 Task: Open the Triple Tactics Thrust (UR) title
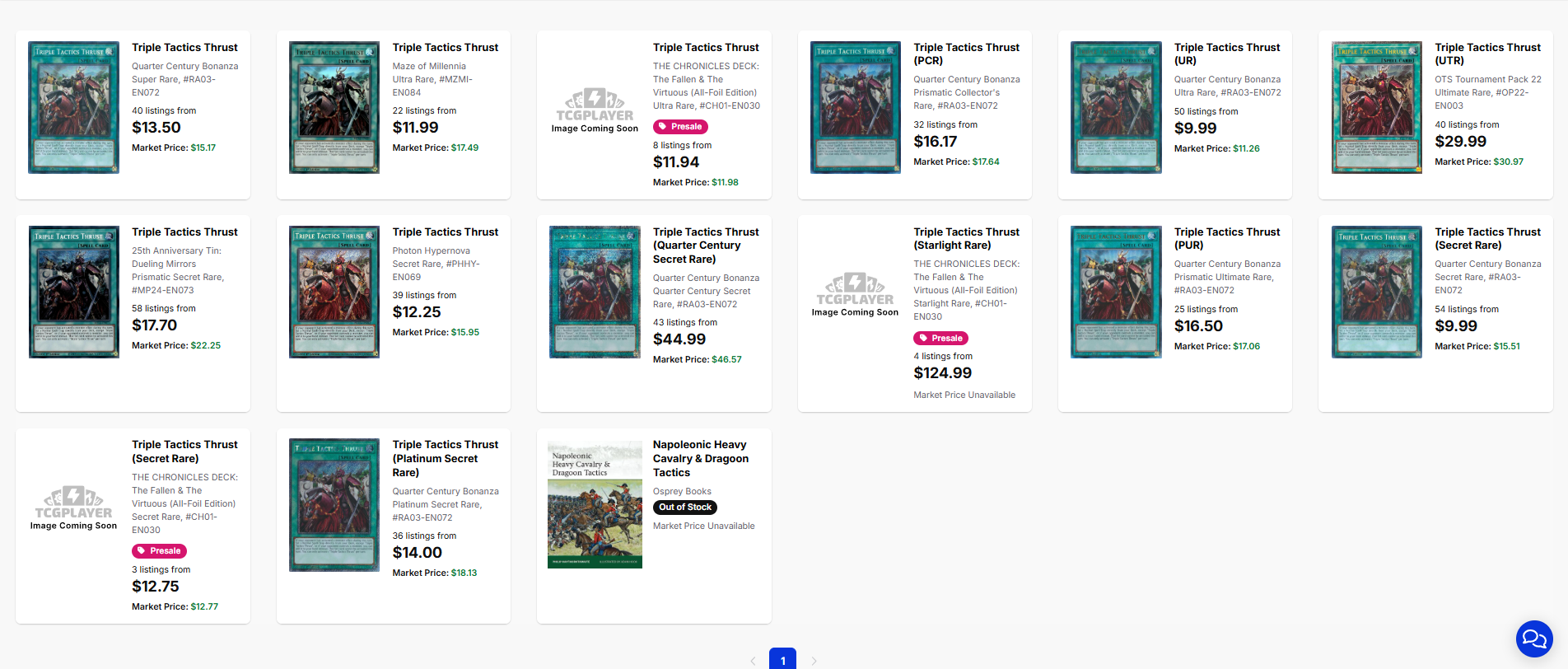(1227, 54)
